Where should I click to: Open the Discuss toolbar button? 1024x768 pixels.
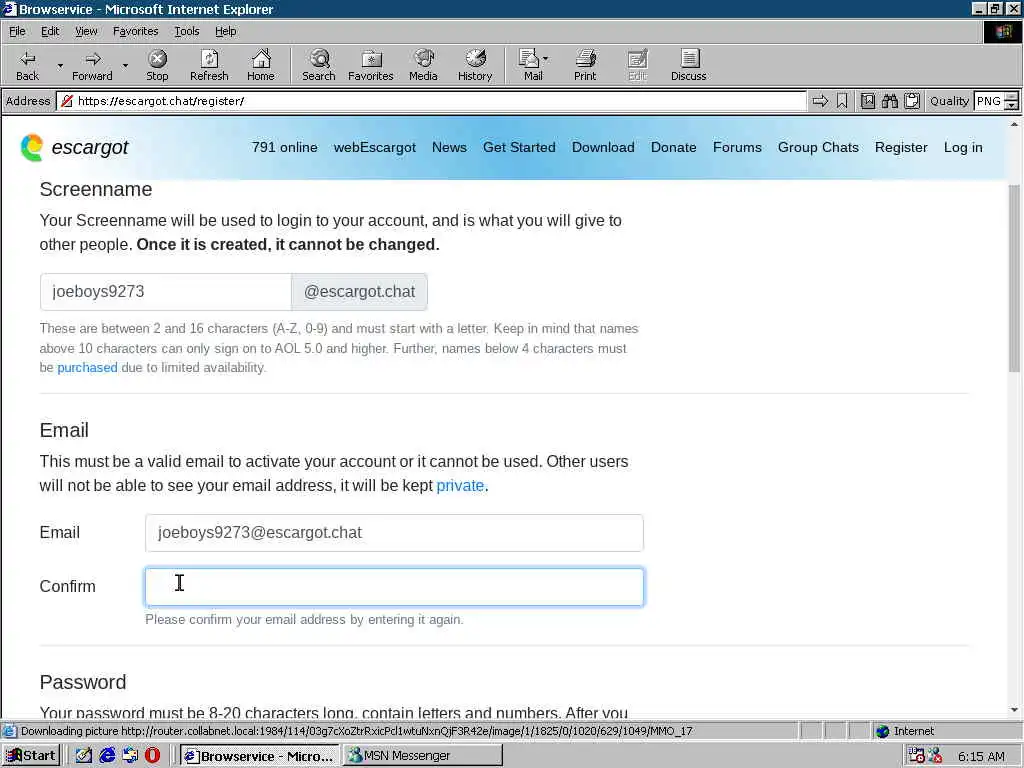[x=688, y=65]
